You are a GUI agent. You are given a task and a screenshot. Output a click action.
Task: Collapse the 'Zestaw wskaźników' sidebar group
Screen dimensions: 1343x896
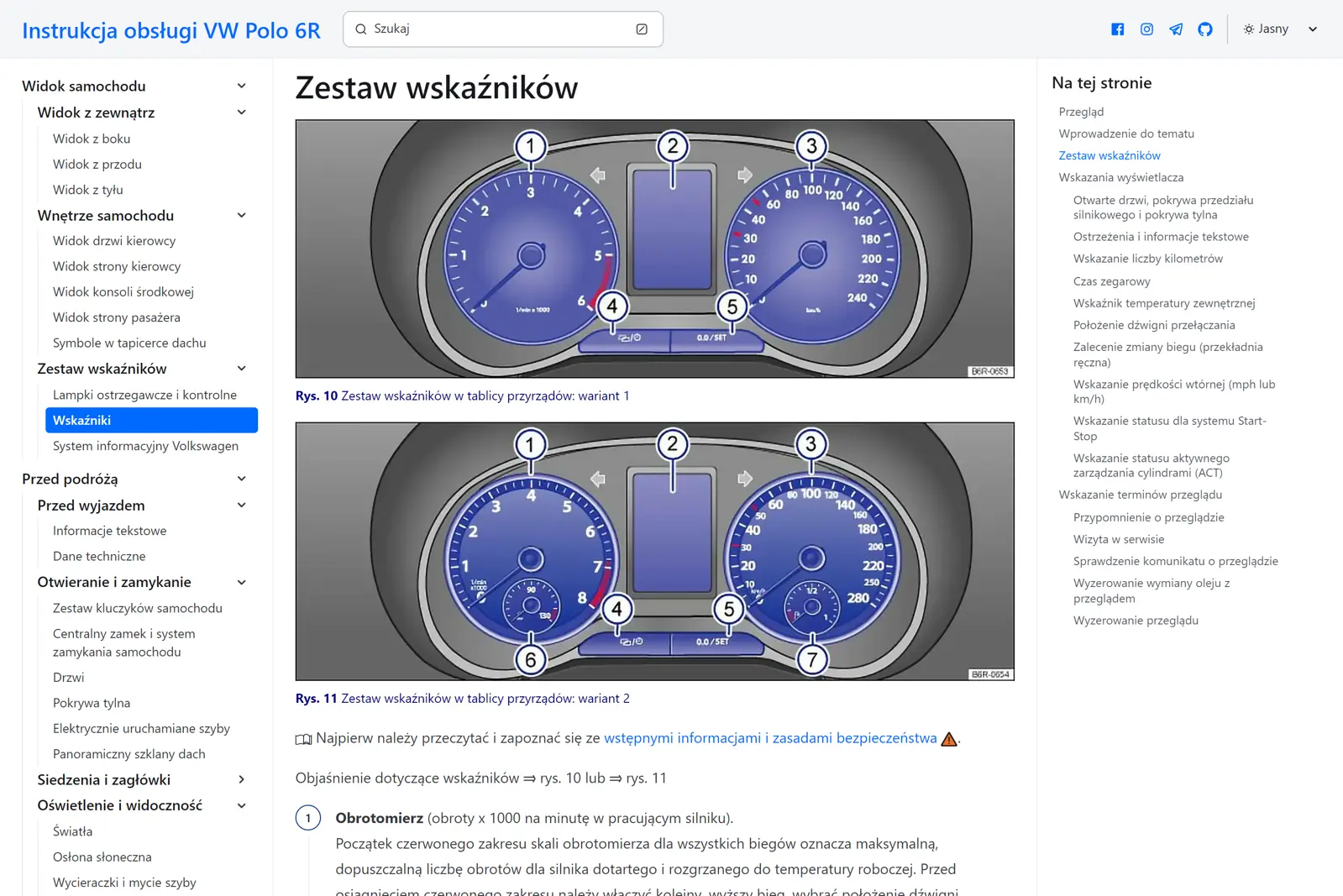242,369
